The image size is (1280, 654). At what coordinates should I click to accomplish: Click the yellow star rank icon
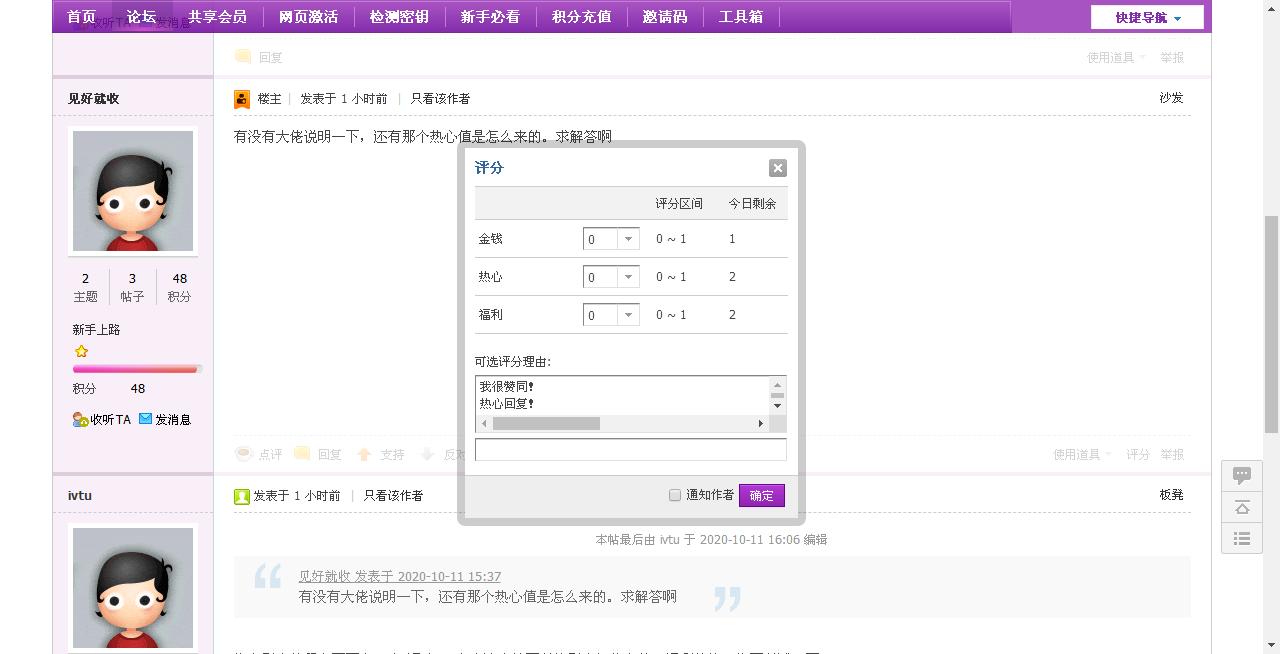[81, 352]
